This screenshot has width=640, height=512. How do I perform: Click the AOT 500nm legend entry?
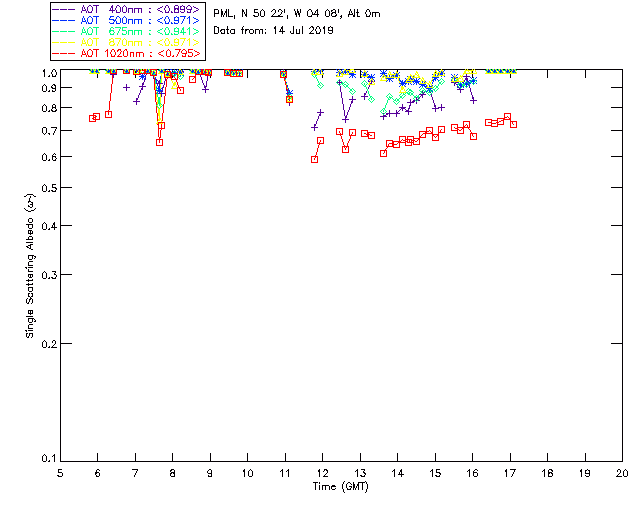click(127, 20)
